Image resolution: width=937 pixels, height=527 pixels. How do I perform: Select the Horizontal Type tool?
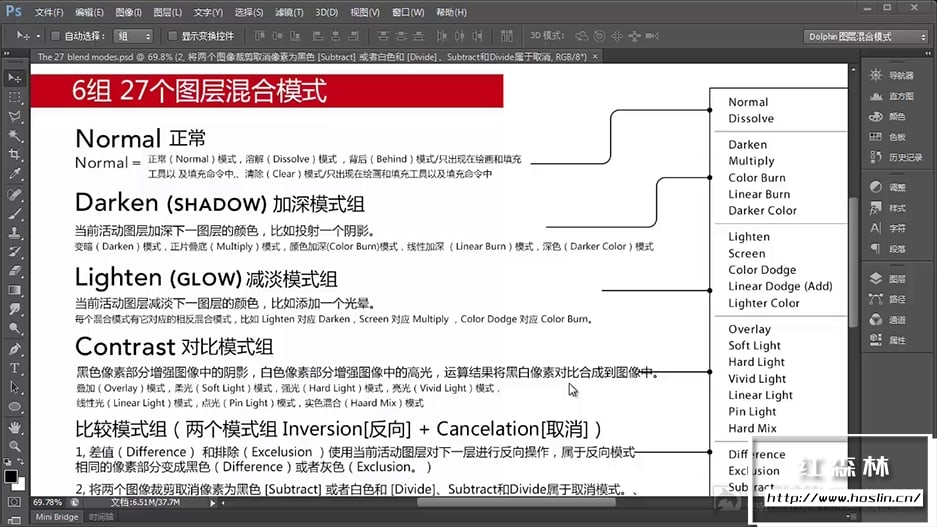tap(14, 368)
